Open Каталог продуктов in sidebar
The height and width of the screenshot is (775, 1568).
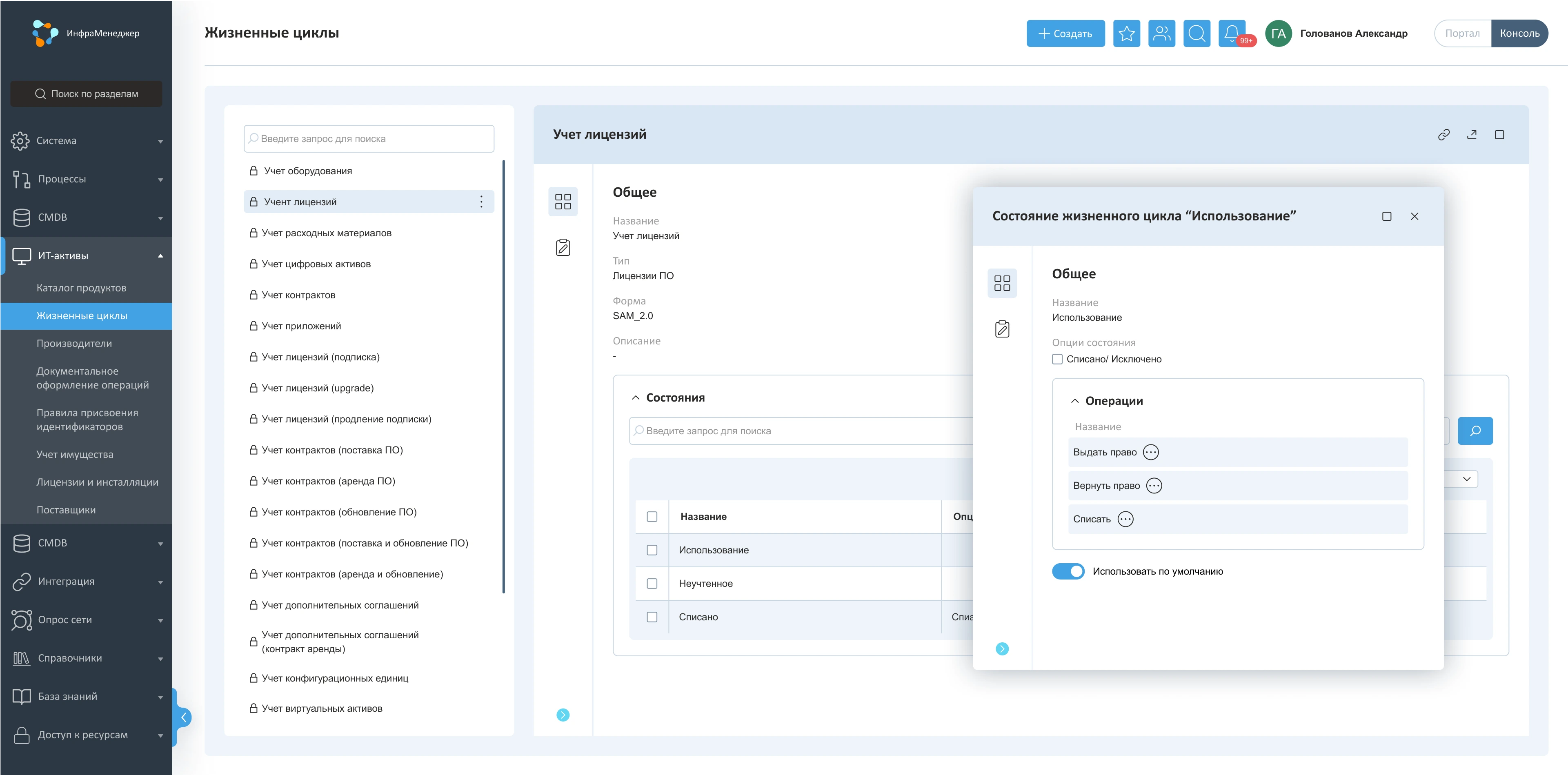tap(82, 288)
